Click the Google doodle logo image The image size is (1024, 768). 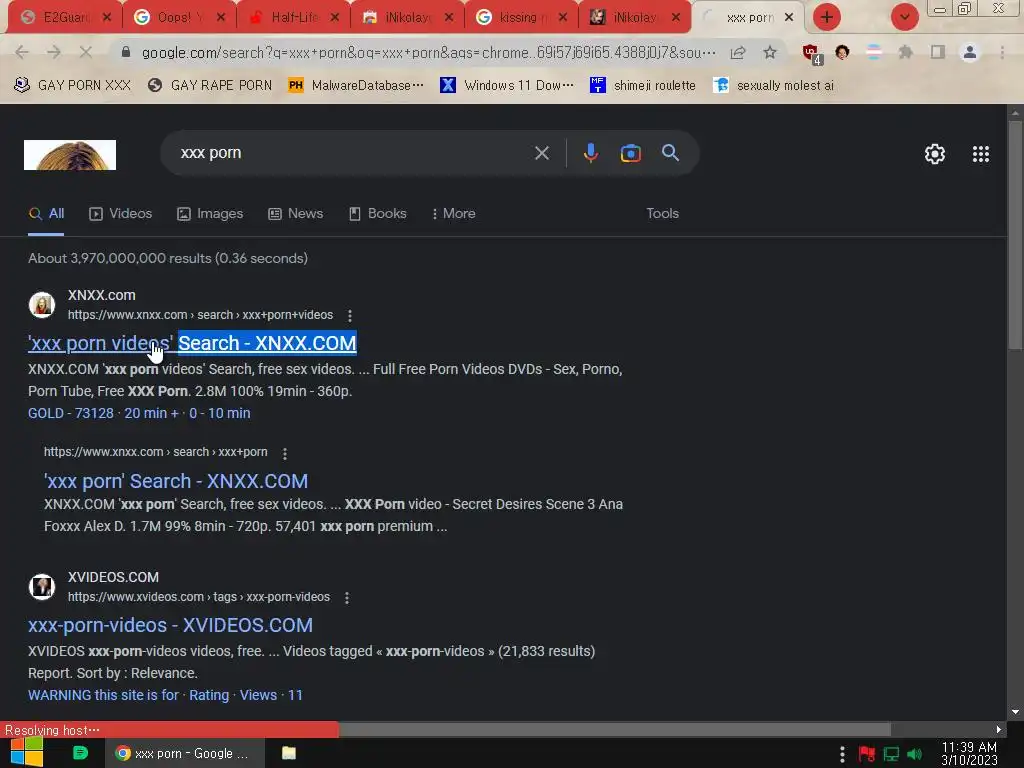70,155
